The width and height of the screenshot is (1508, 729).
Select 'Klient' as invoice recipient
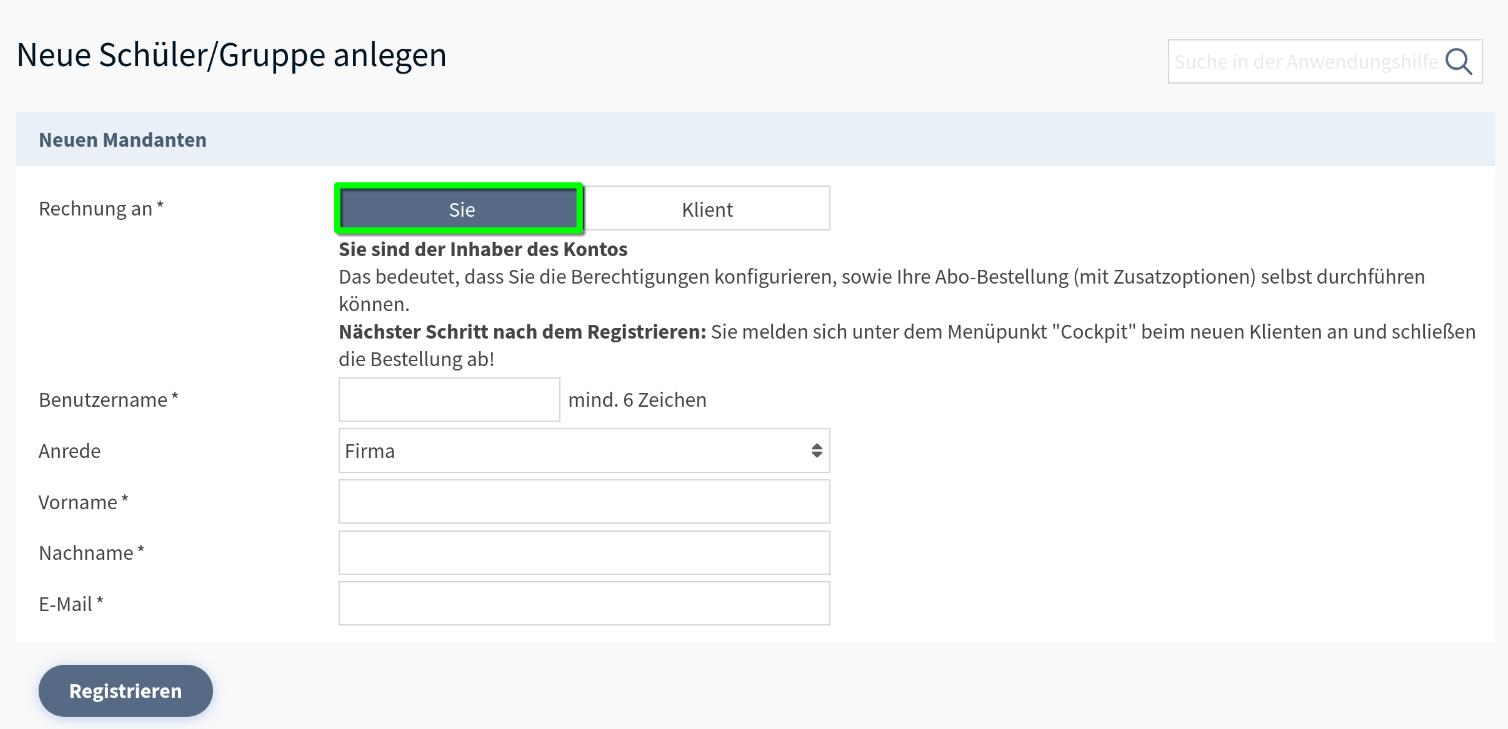707,209
